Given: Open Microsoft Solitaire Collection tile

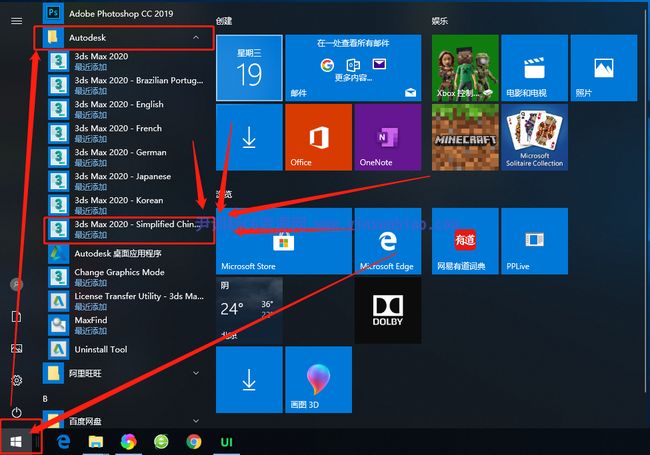Looking at the screenshot, I should point(534,137).
